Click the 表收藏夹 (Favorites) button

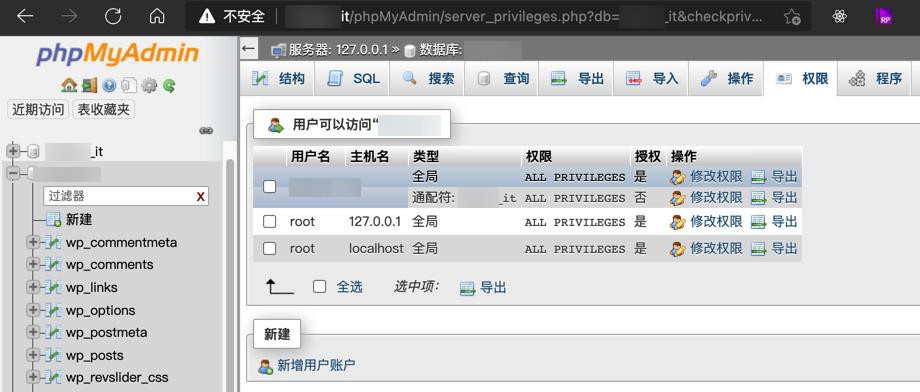(103, 110)
